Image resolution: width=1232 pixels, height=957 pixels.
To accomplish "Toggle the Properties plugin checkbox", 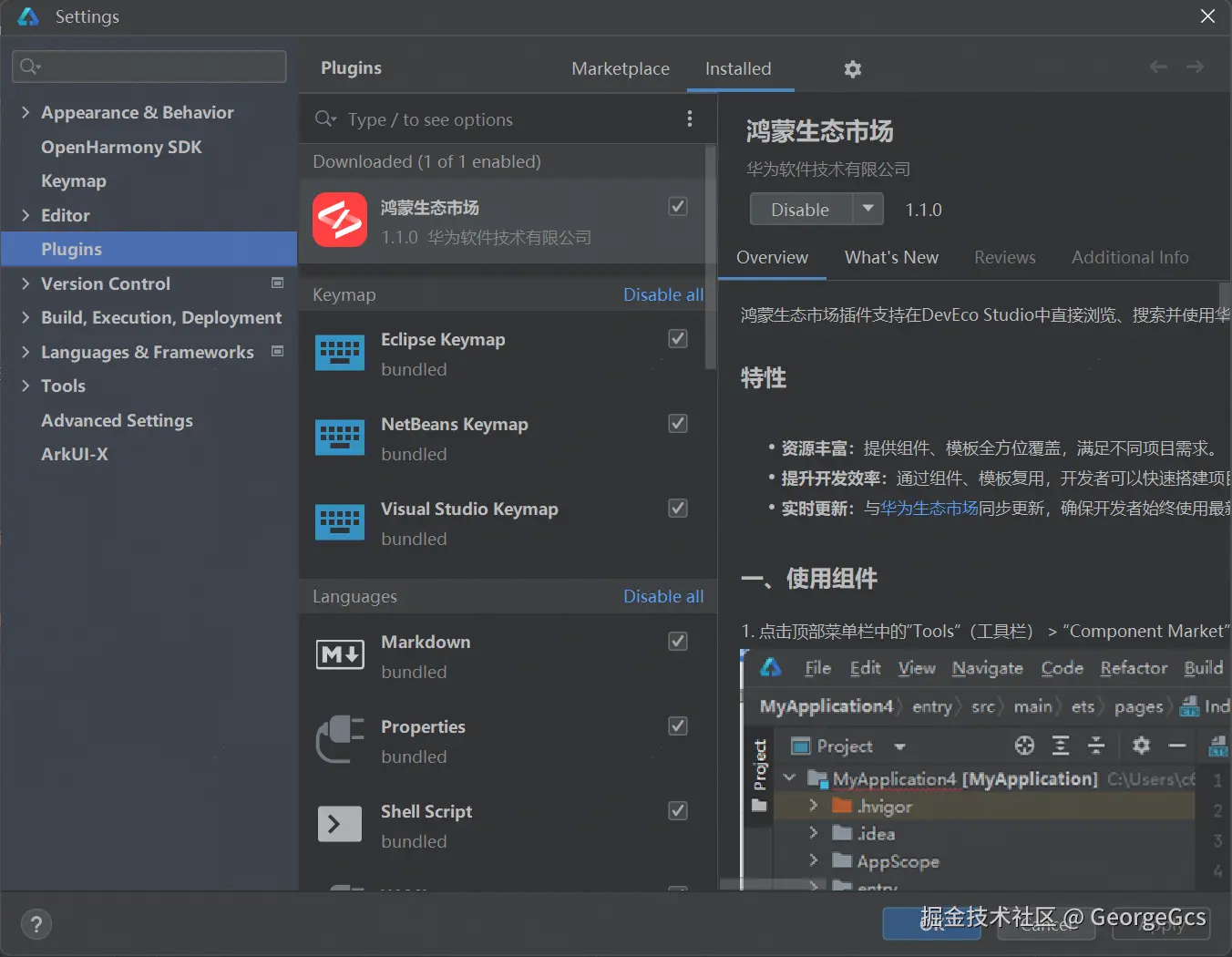I will 678,725.
